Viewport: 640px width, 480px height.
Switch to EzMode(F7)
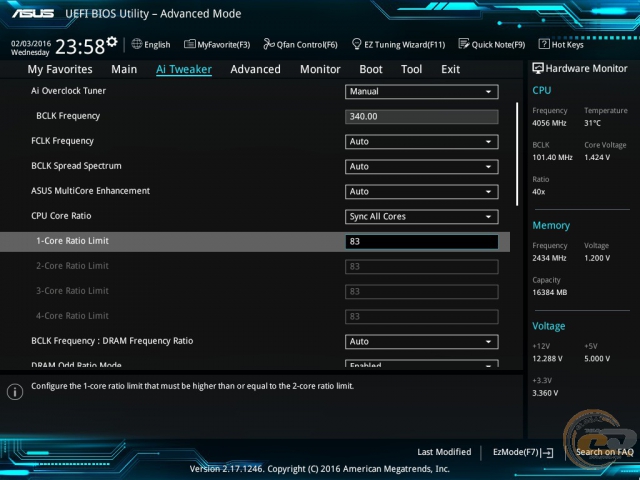pyautogui.click(x=523, y=452)
